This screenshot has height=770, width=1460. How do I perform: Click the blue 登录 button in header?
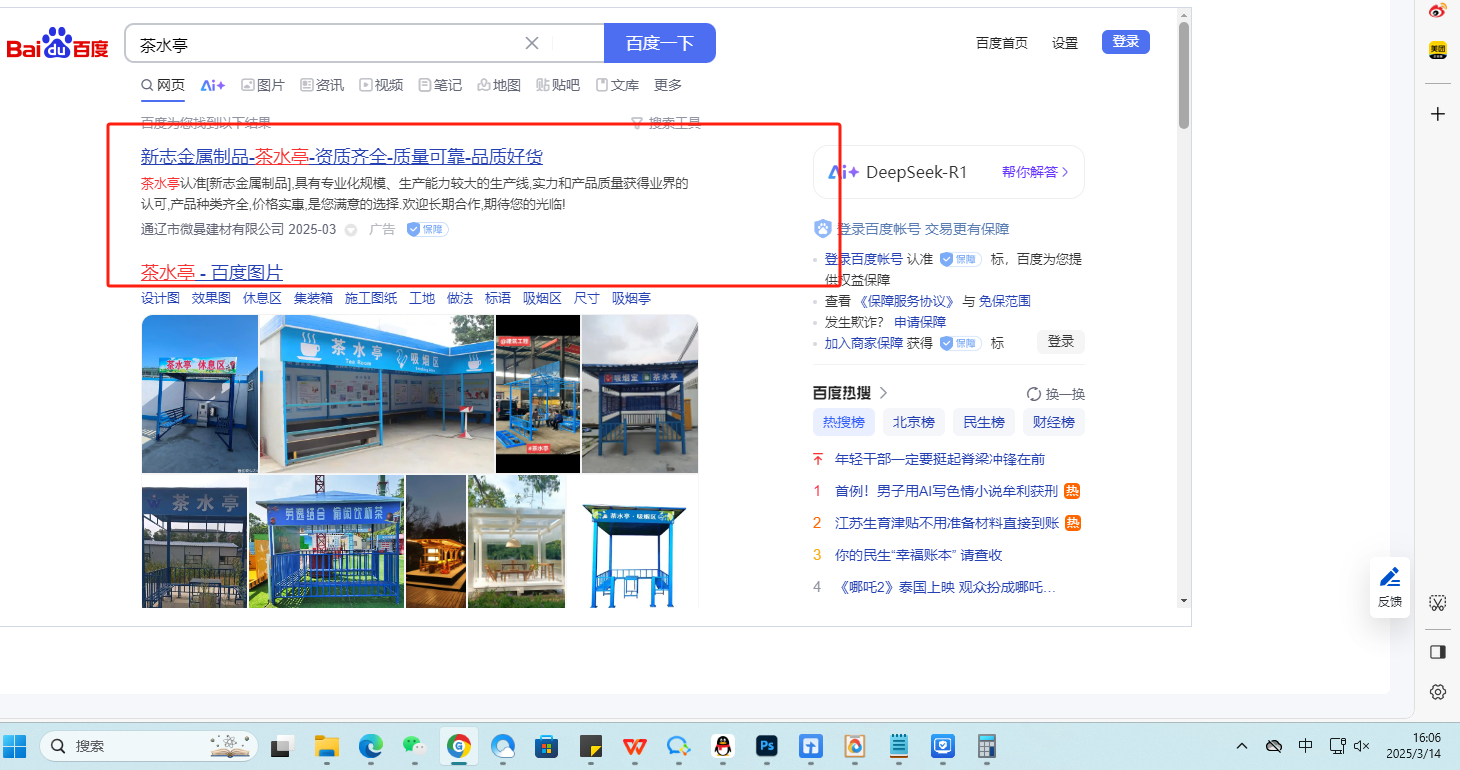point(1126,42)
